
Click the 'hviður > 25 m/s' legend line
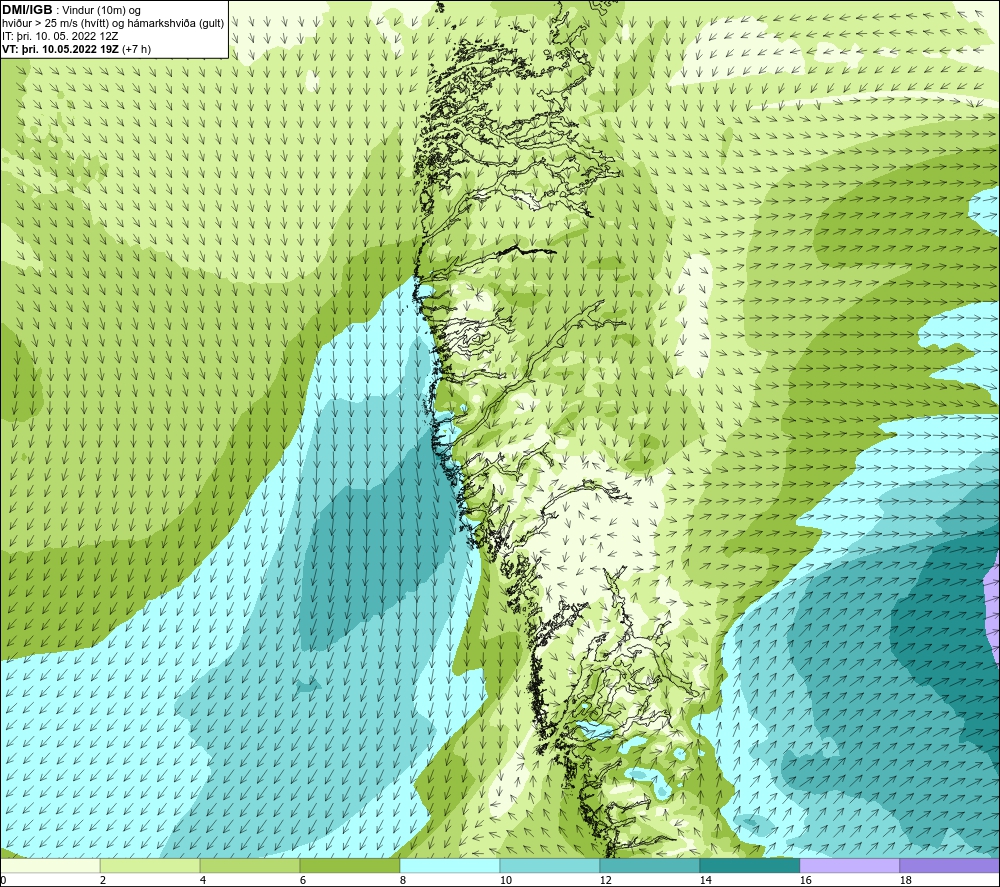113,24
